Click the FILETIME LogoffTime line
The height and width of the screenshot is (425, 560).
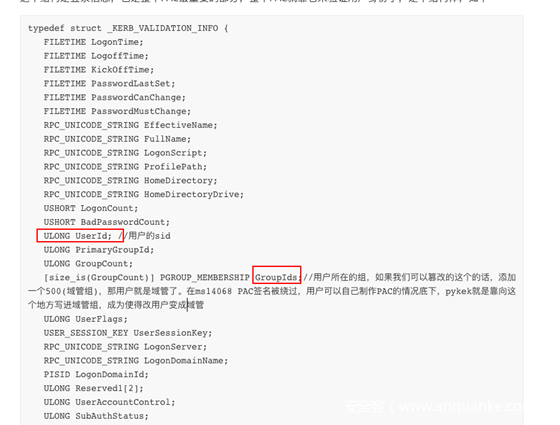pos(96,56)
